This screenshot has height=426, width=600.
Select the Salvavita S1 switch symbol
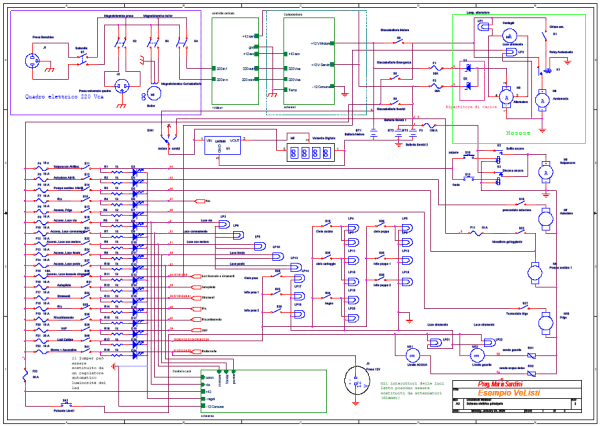(x=83, y=59)
